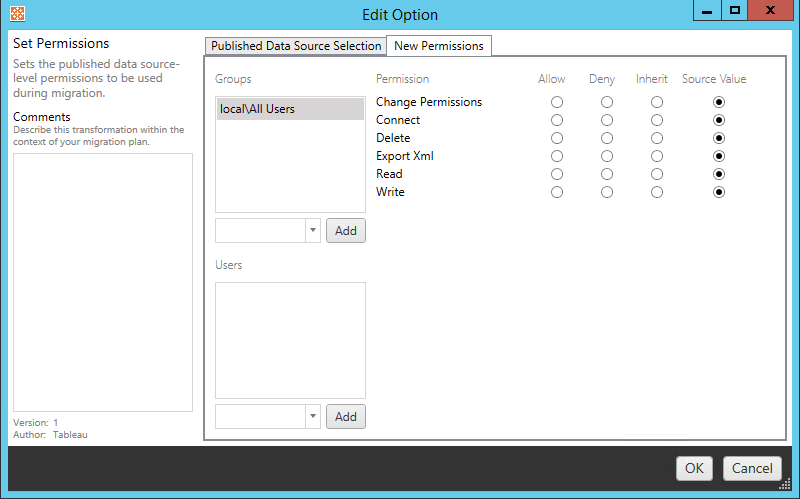The height and width of the screenshot is (499, 800).
Task: Minimize the Edit Option dialog
Action: point(707,11)
